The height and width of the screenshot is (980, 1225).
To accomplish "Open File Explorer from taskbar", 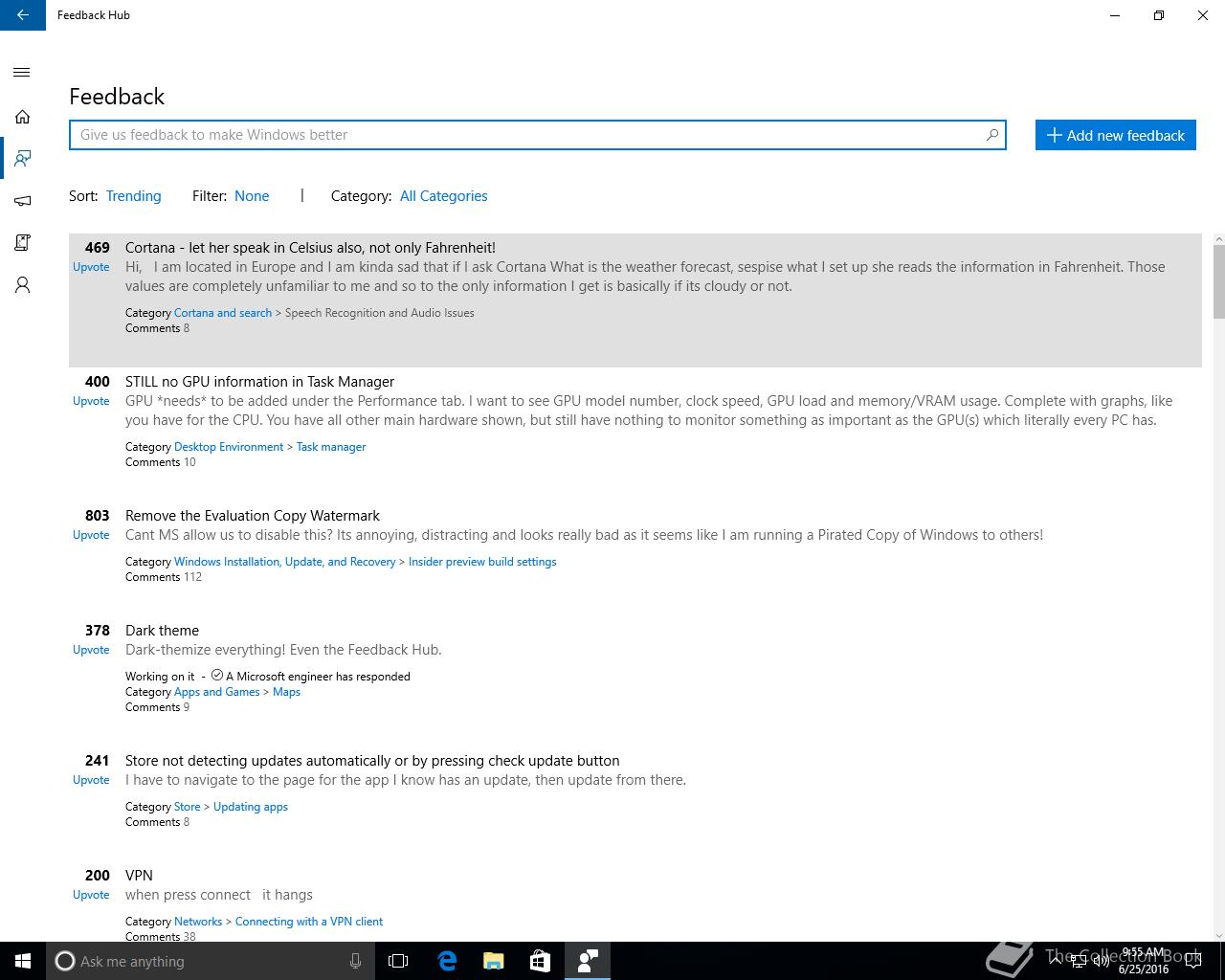I will pyautogui.click(x=494, y=961).
